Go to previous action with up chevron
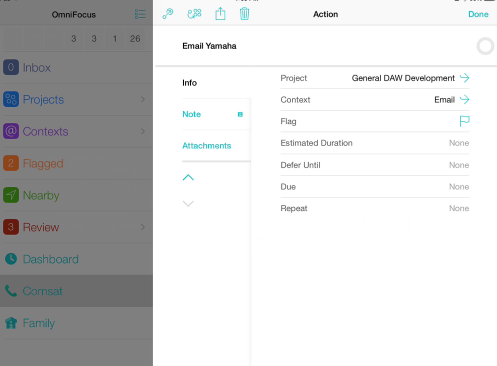The width and height of the screenshot is (497, 366). pos(188,177)
